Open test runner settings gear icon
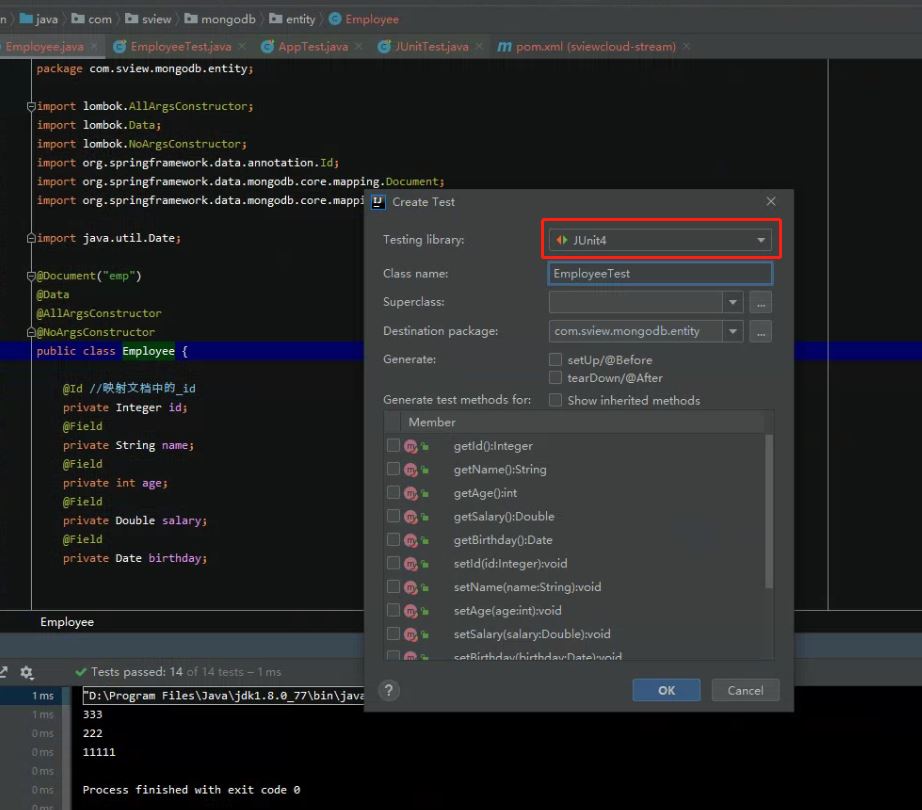This screenshot has height=810, width=922. (26, 672)
